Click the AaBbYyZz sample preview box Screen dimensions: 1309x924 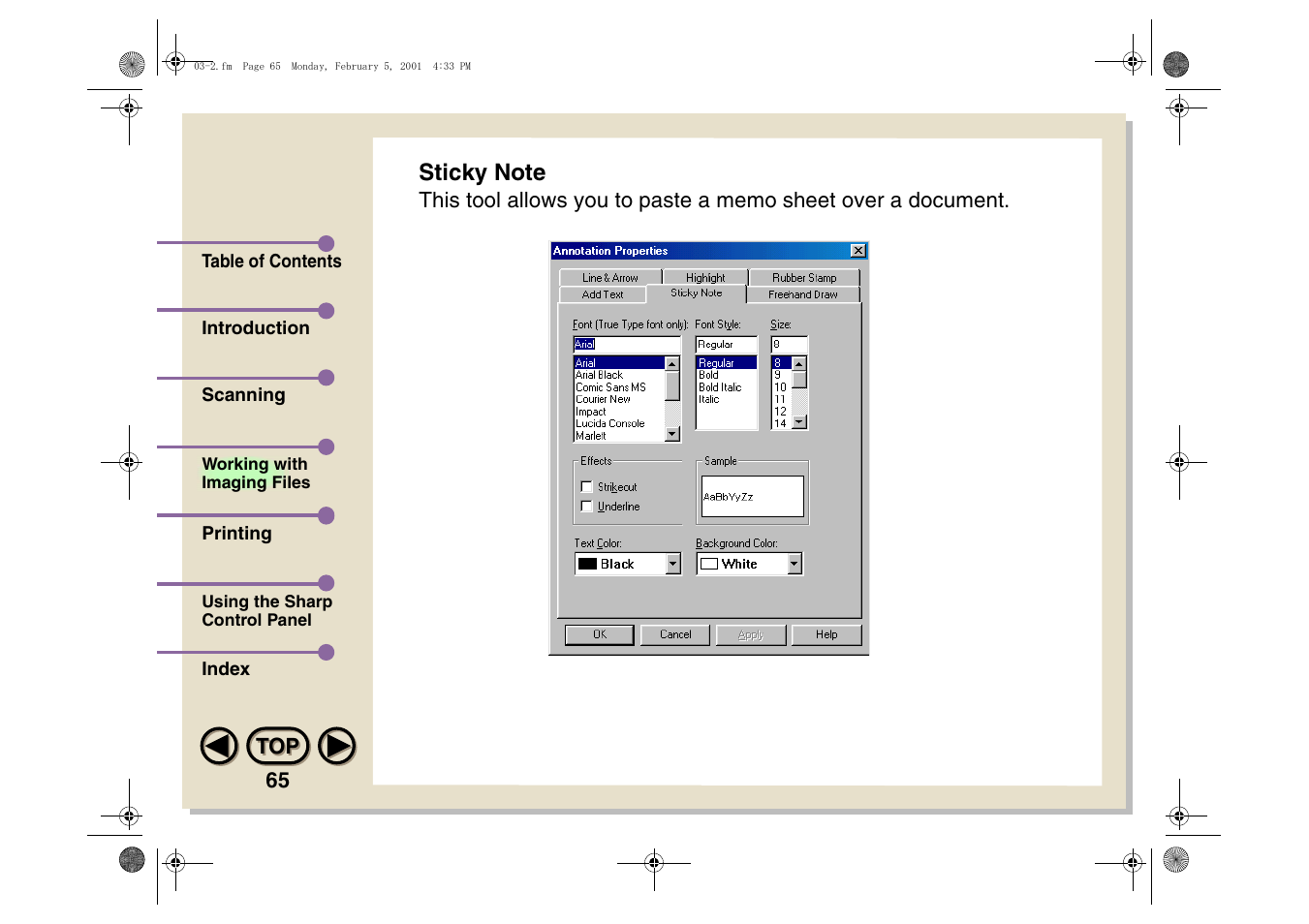pos(753,496)
